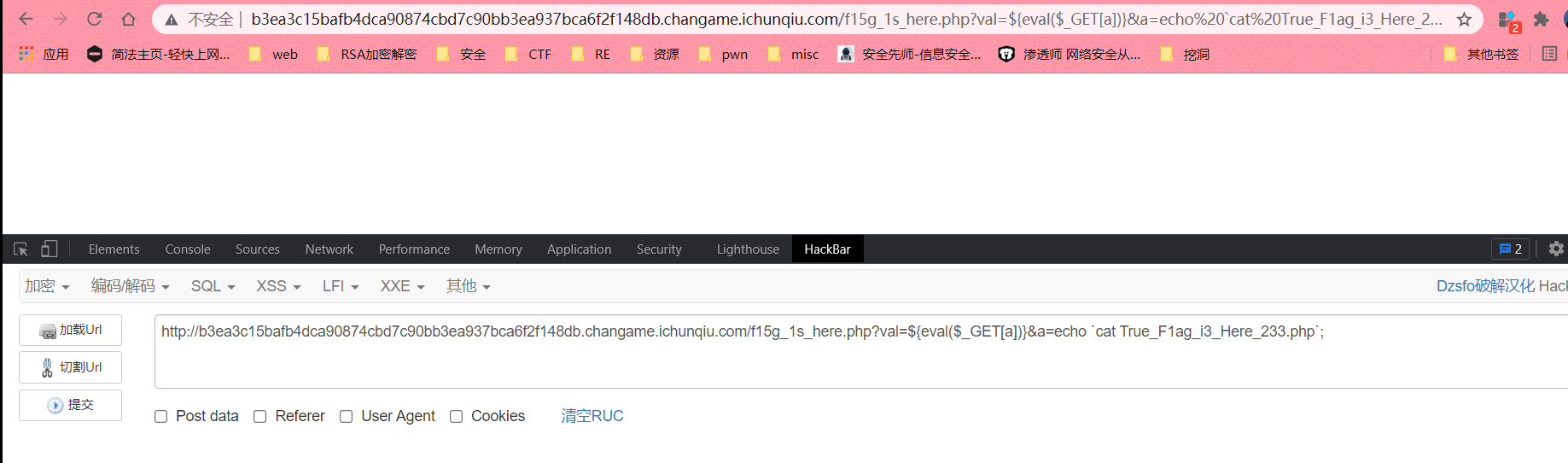Open the RE bookmark folder
This screenshot has height=463, width=1568.
[592, 54]
